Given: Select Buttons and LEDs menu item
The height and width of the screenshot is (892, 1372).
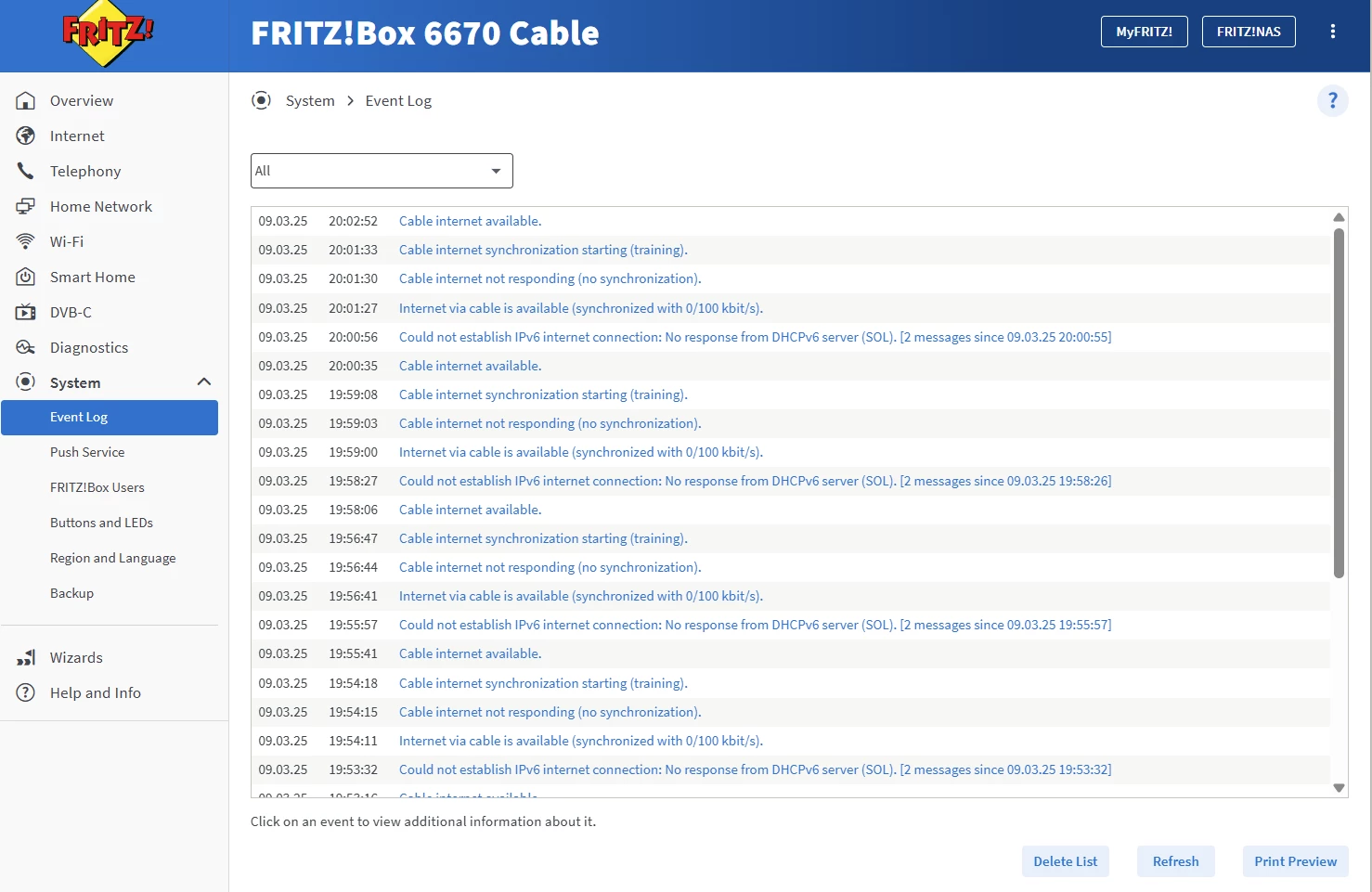Looking at the screenshot, I should point(101,523).
